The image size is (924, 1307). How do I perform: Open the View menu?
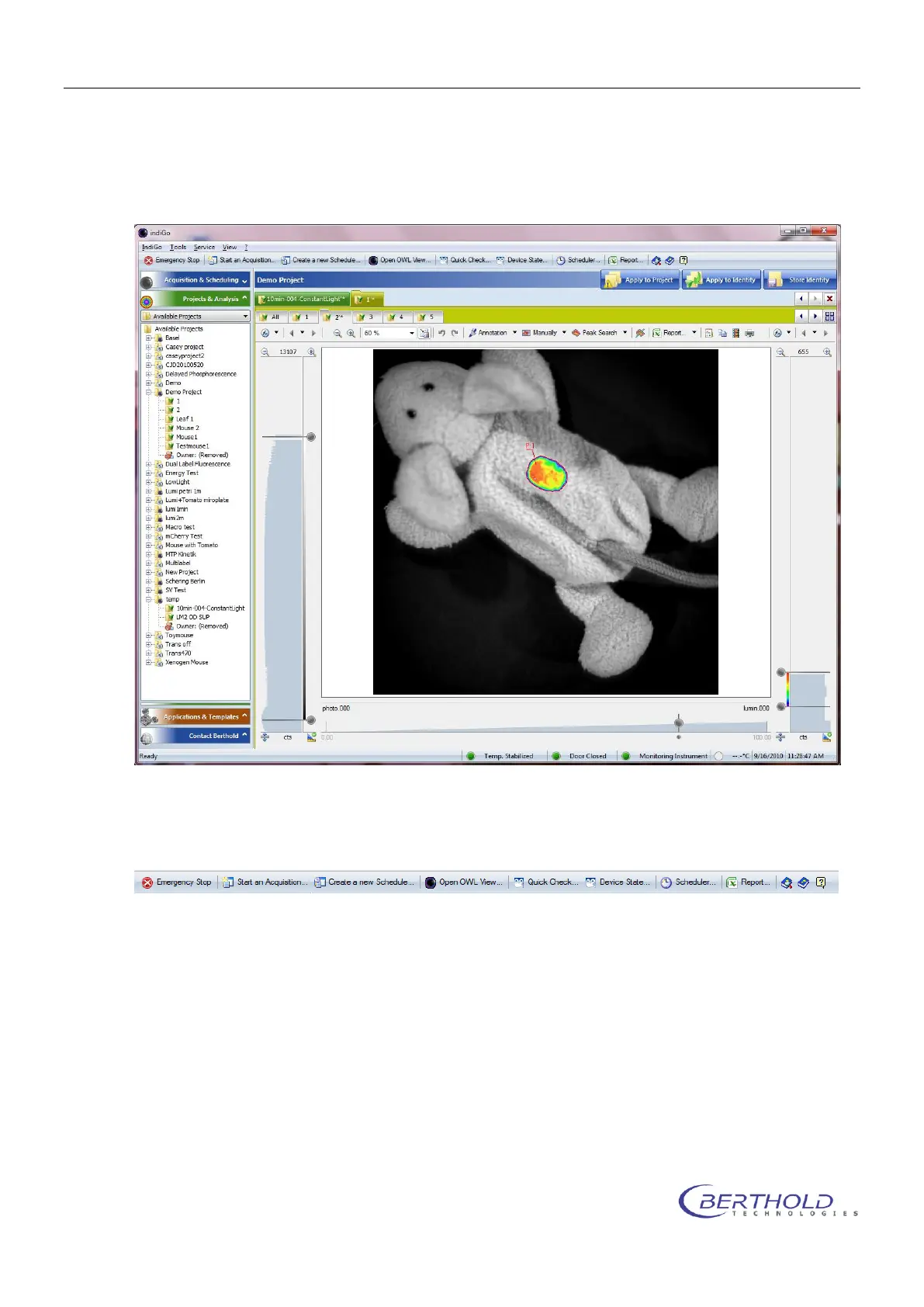(x=230, y=247)
